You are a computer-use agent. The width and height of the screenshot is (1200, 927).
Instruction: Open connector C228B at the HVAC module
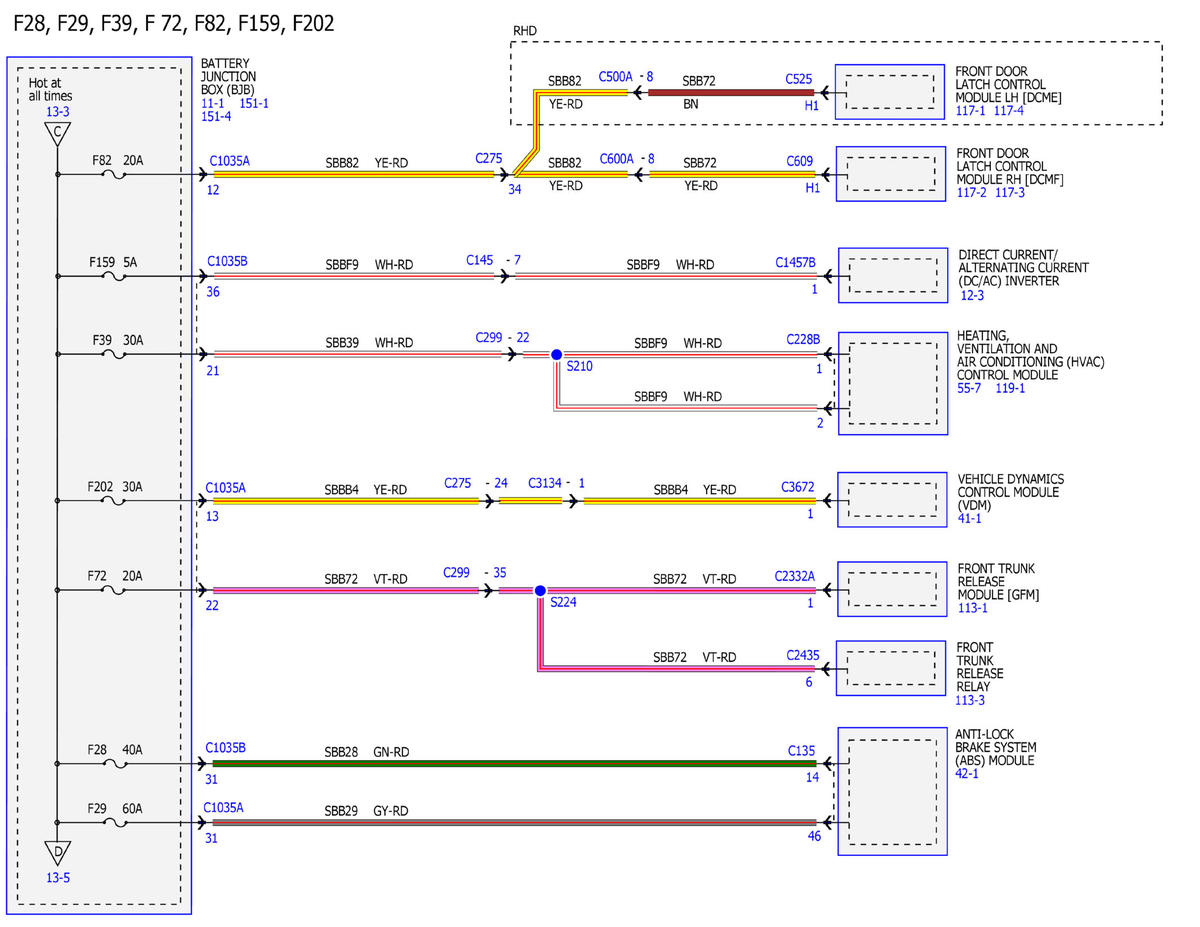click(803, 340)
